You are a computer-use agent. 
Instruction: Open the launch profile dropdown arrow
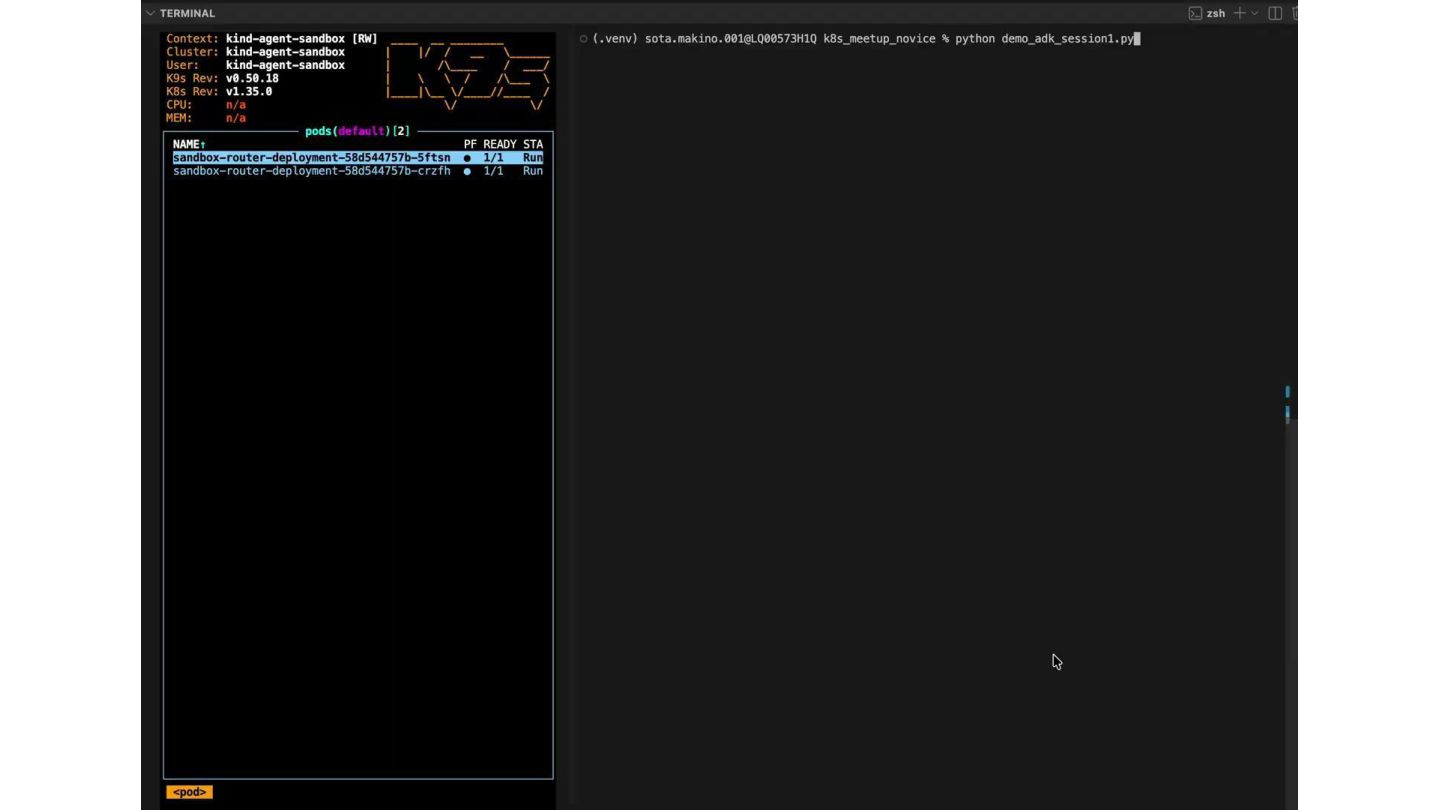[x=1254, y=13]
